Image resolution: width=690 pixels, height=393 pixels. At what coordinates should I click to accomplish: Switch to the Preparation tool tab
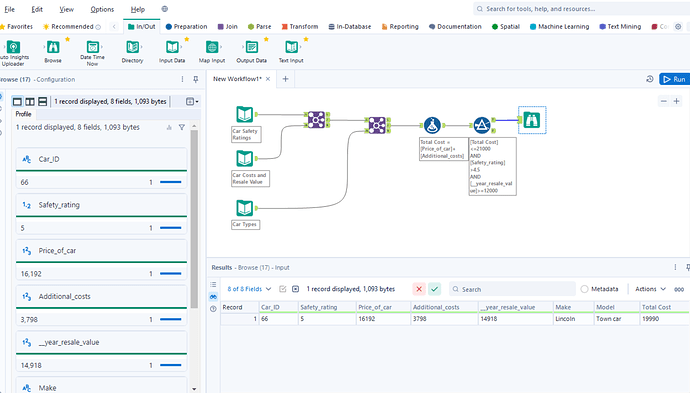click(x=186, y=26)
